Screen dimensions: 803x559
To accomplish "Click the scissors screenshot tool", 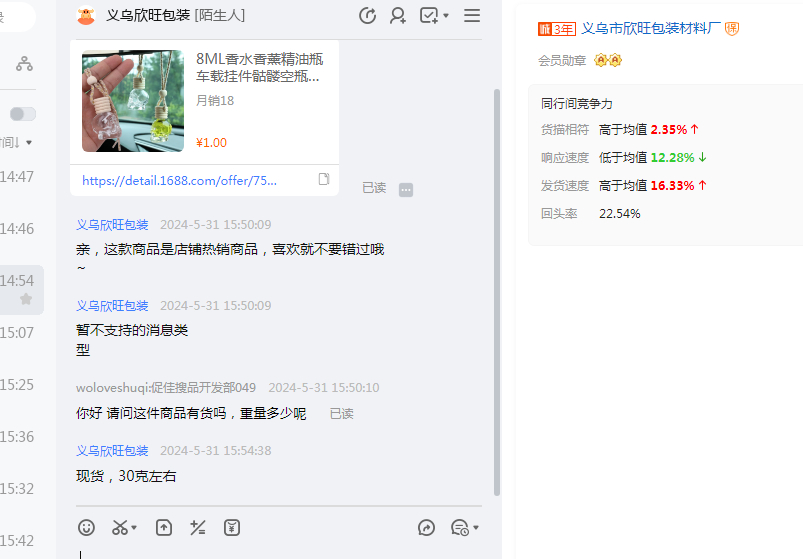I will point(120,527).
